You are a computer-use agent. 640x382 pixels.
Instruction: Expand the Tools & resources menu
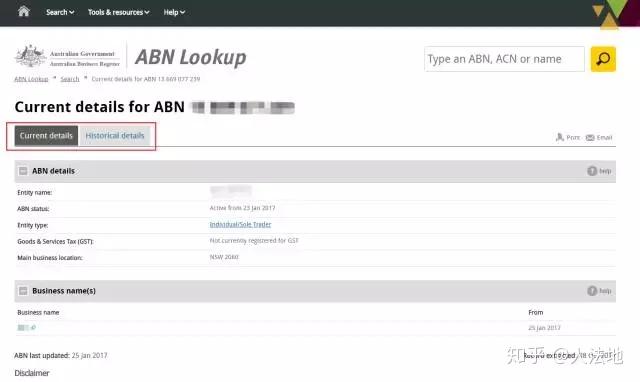click(x=119, y=12)
